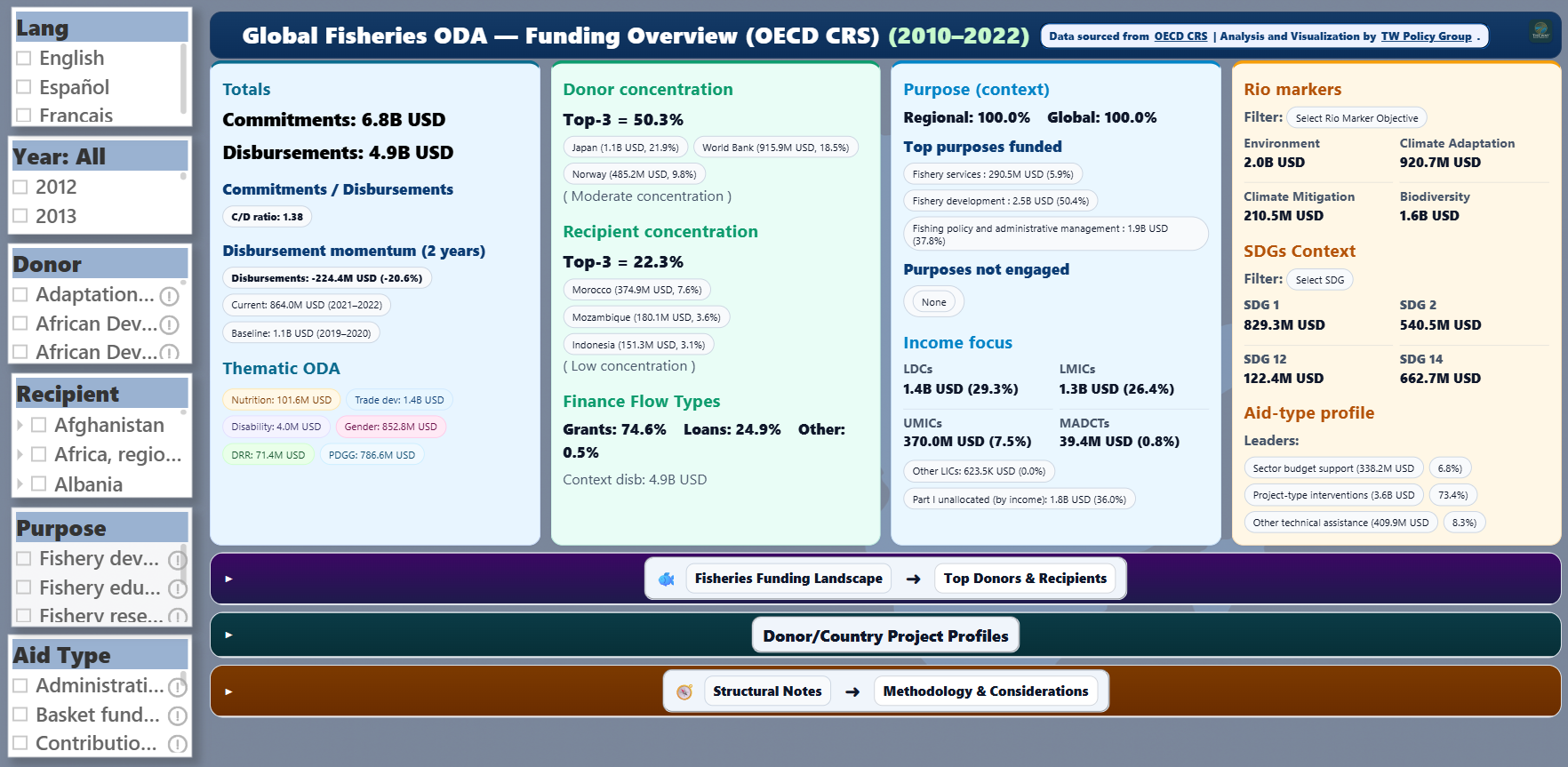The image size is (1568, 767).
Task: Click the DRR: 71.4M USD green chip
Action: (x=268, y=455)
